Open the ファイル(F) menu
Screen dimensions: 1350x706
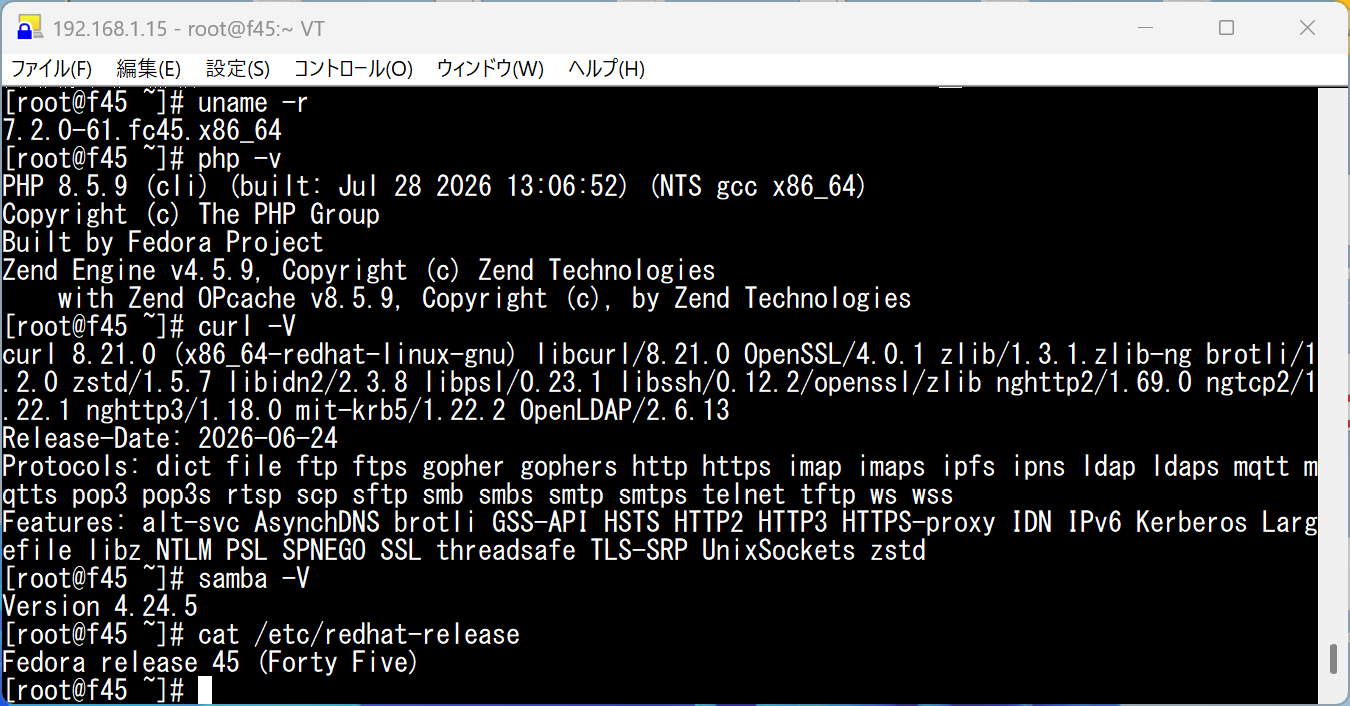point(51,69)
